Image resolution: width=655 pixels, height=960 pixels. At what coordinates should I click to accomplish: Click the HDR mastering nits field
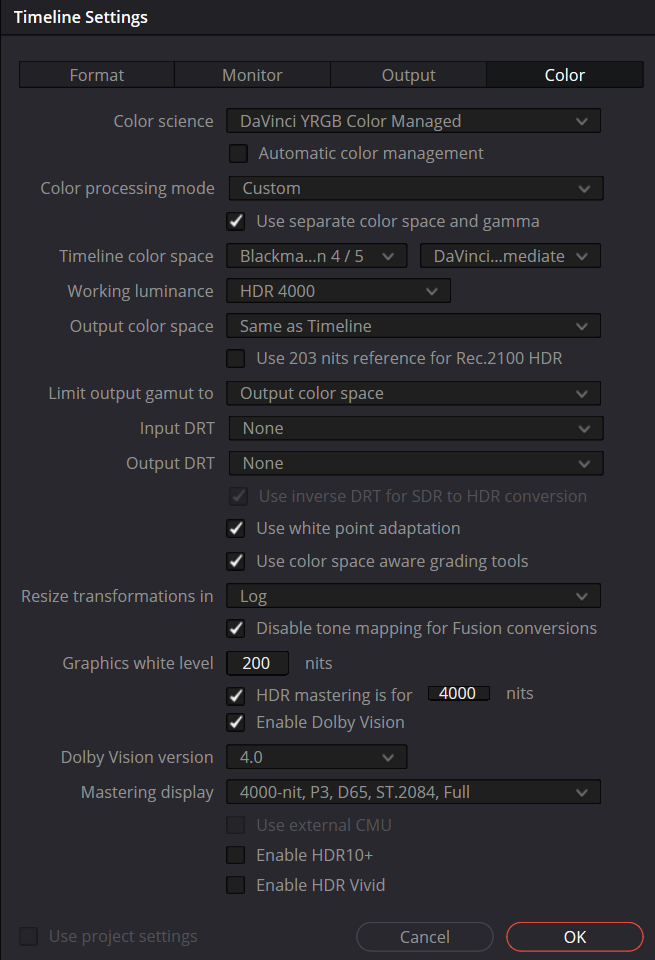(x=458, y=693)
